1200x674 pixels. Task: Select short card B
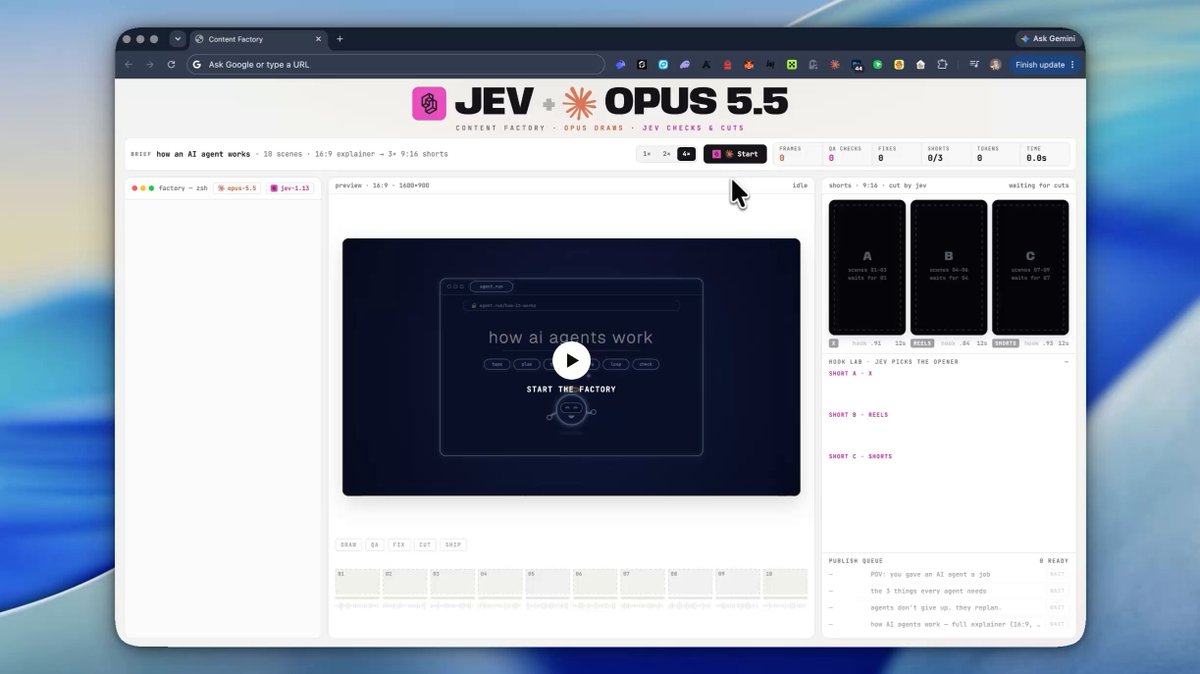tap(949, 267)
